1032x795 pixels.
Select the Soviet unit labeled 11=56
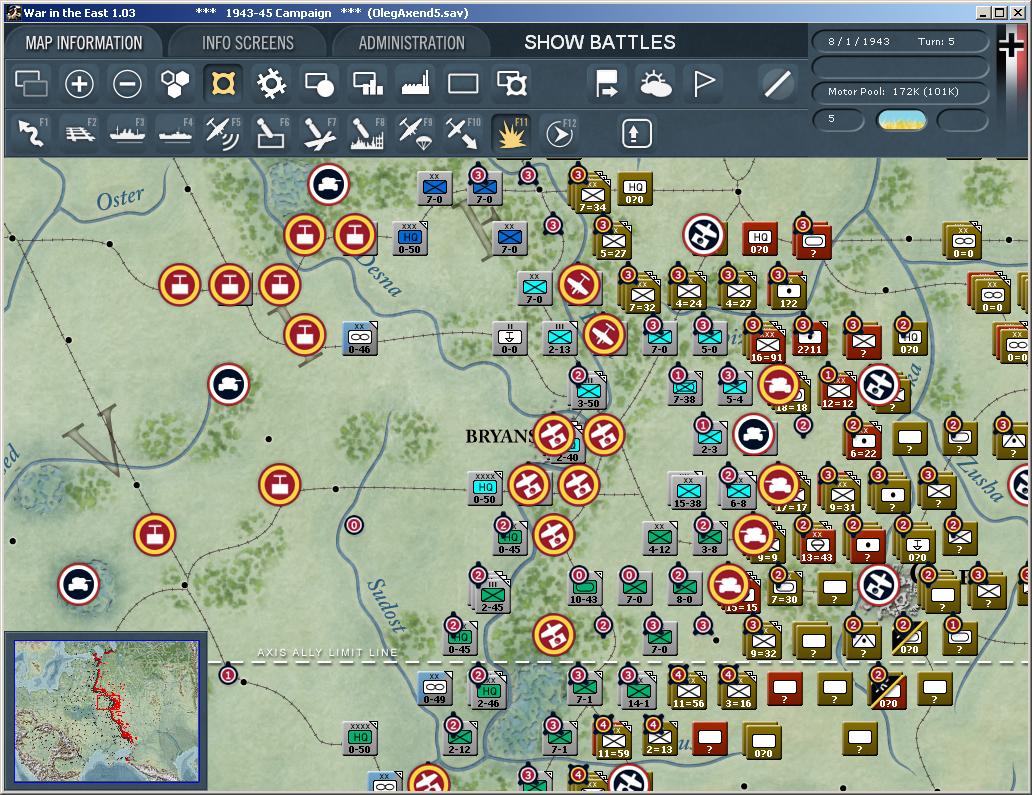pyautogui.click(x=688, y=693)
